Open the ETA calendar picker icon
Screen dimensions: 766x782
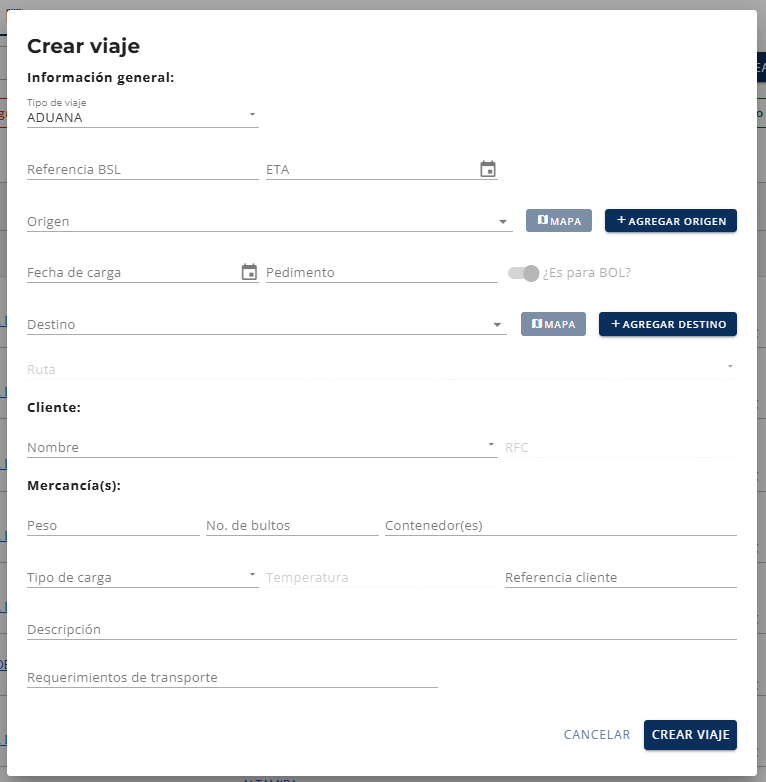pyautogui.click(x=488, y=169)
